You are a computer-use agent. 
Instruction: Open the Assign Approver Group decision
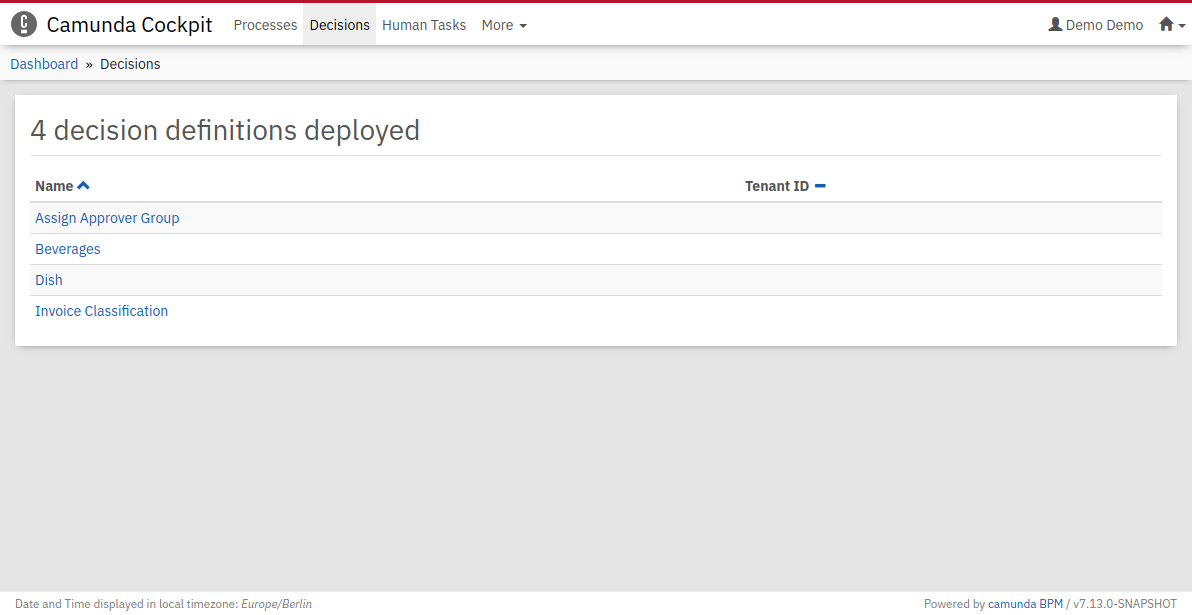point(107,218)
